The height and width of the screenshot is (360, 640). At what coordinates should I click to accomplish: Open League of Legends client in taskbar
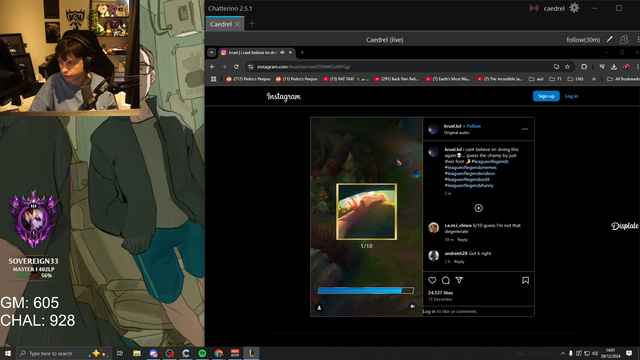pyautogui.click(x=251, y=353)
